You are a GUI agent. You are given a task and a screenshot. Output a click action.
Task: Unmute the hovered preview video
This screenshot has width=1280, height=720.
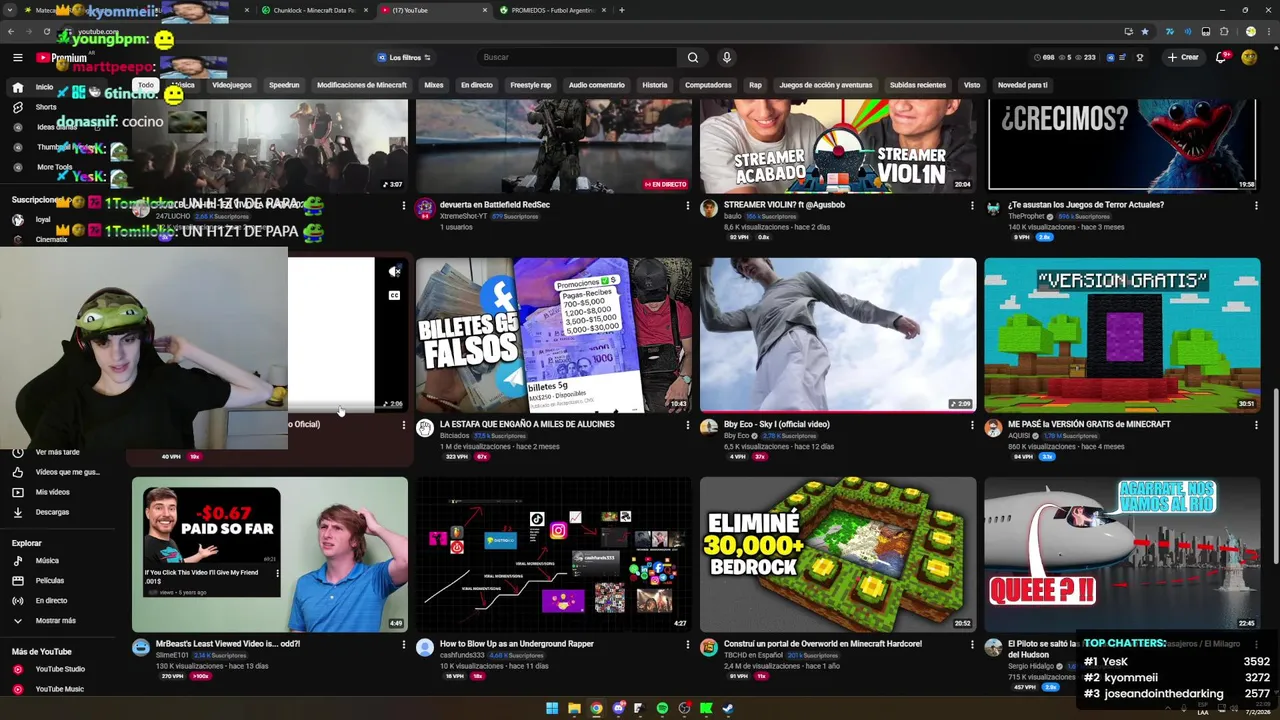pos(394,271)
